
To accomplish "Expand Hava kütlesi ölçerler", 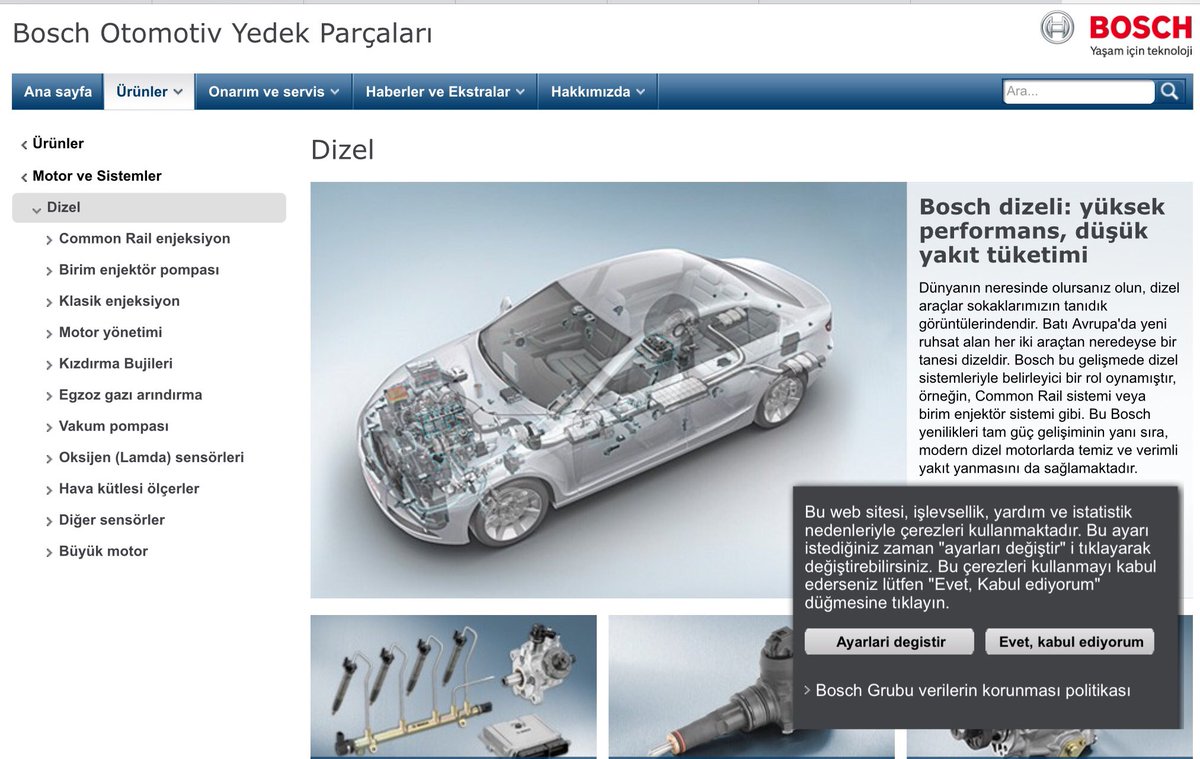I will pyautogui.click(x=129, y=489).
